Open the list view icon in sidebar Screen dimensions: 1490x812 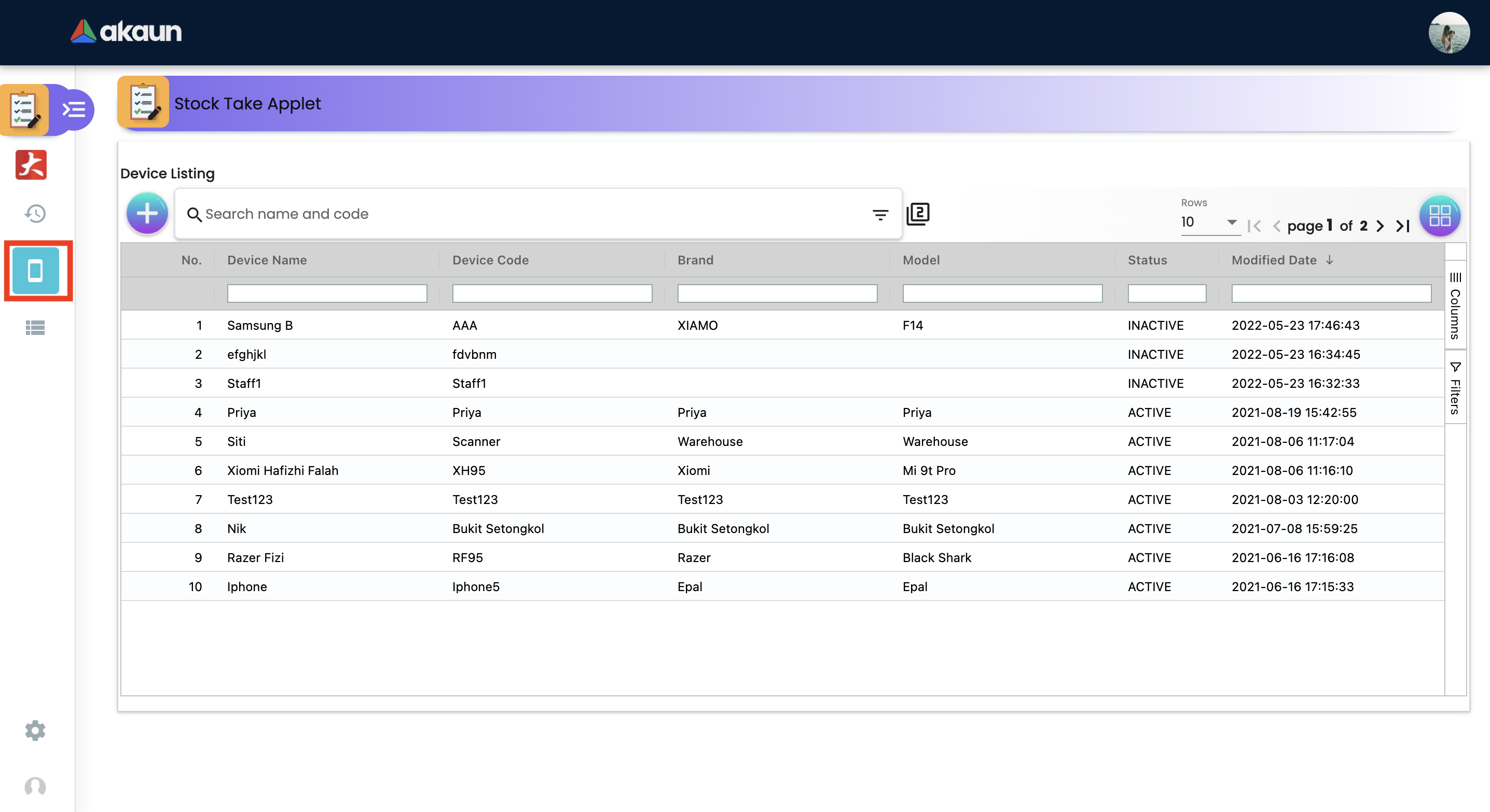tap(35, 328)
